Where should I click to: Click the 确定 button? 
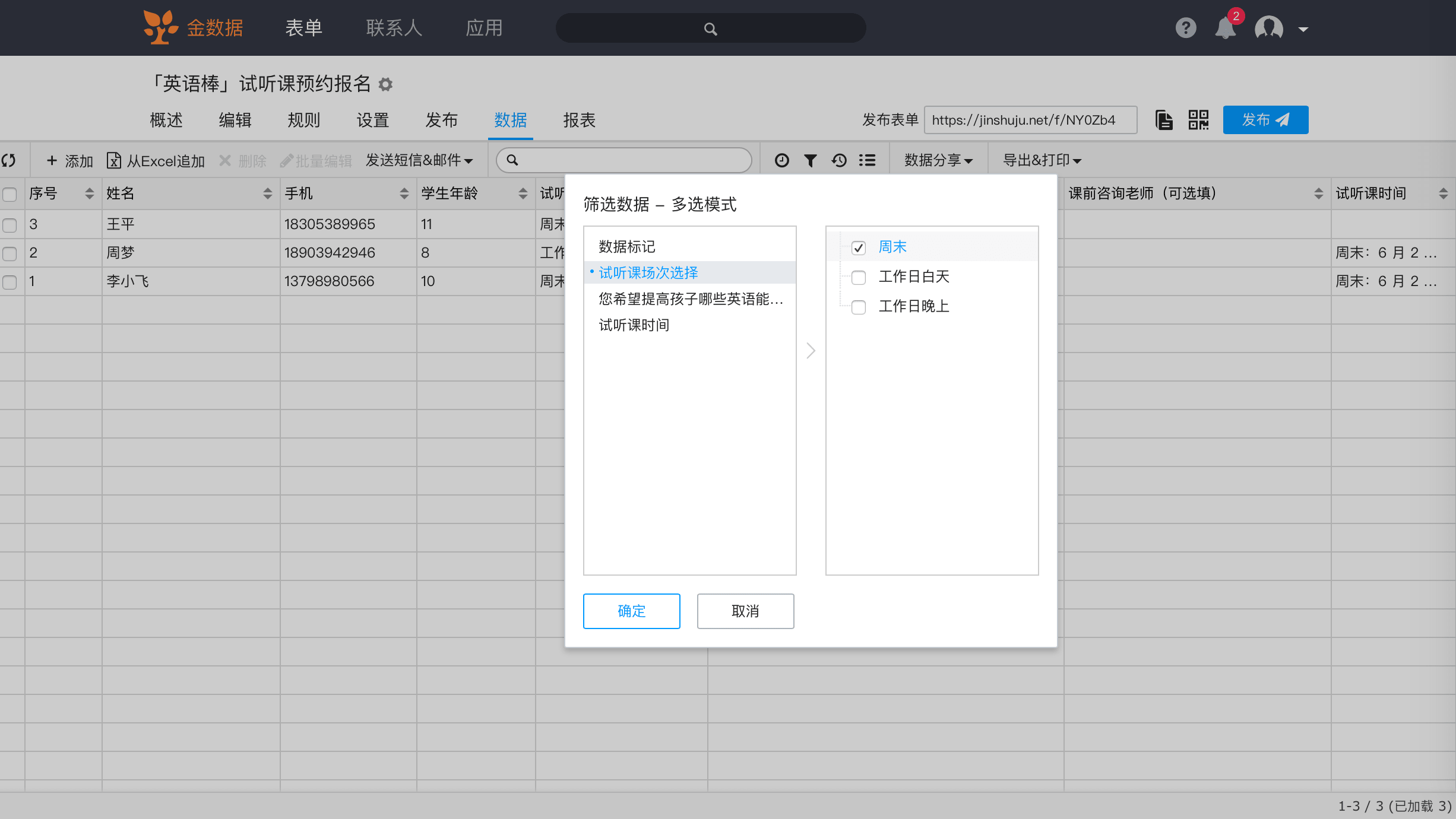pyautogui.click(x=631, y=611)
